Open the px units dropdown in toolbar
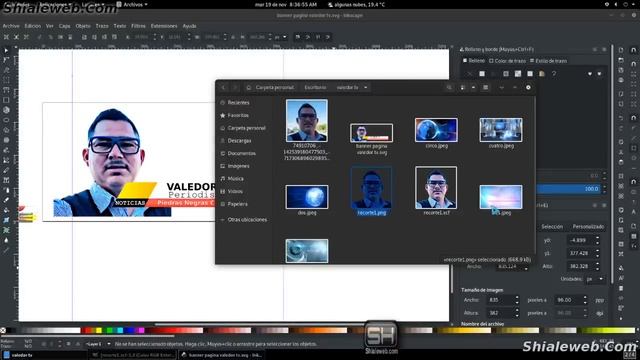 click(280, 37)
